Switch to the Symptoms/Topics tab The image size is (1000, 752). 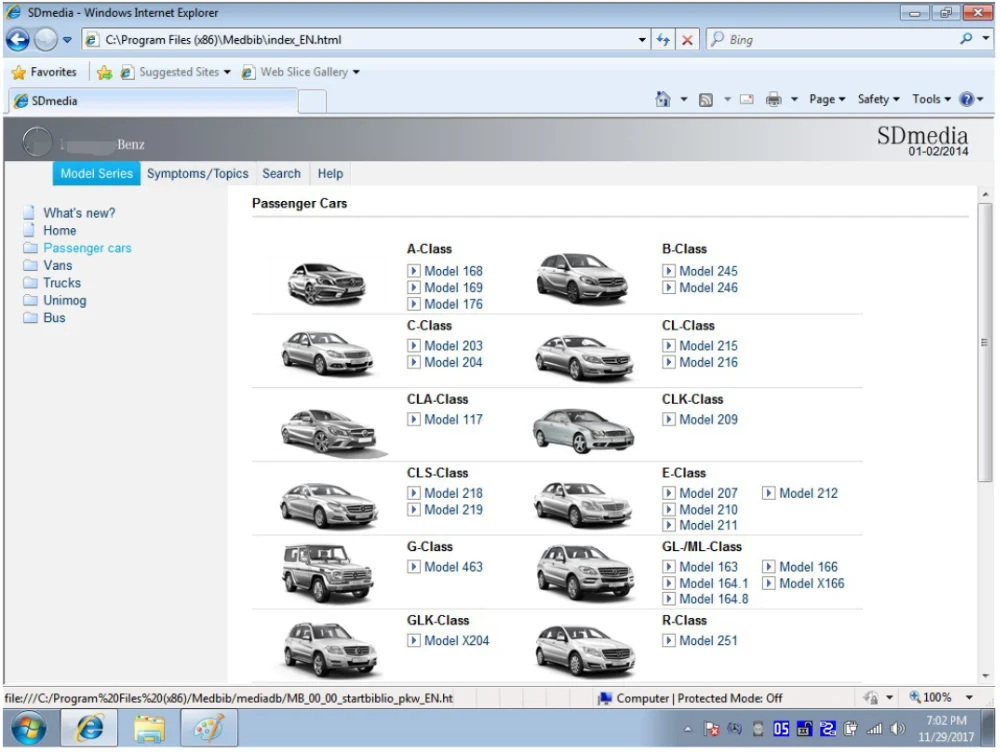pos(198,173)
